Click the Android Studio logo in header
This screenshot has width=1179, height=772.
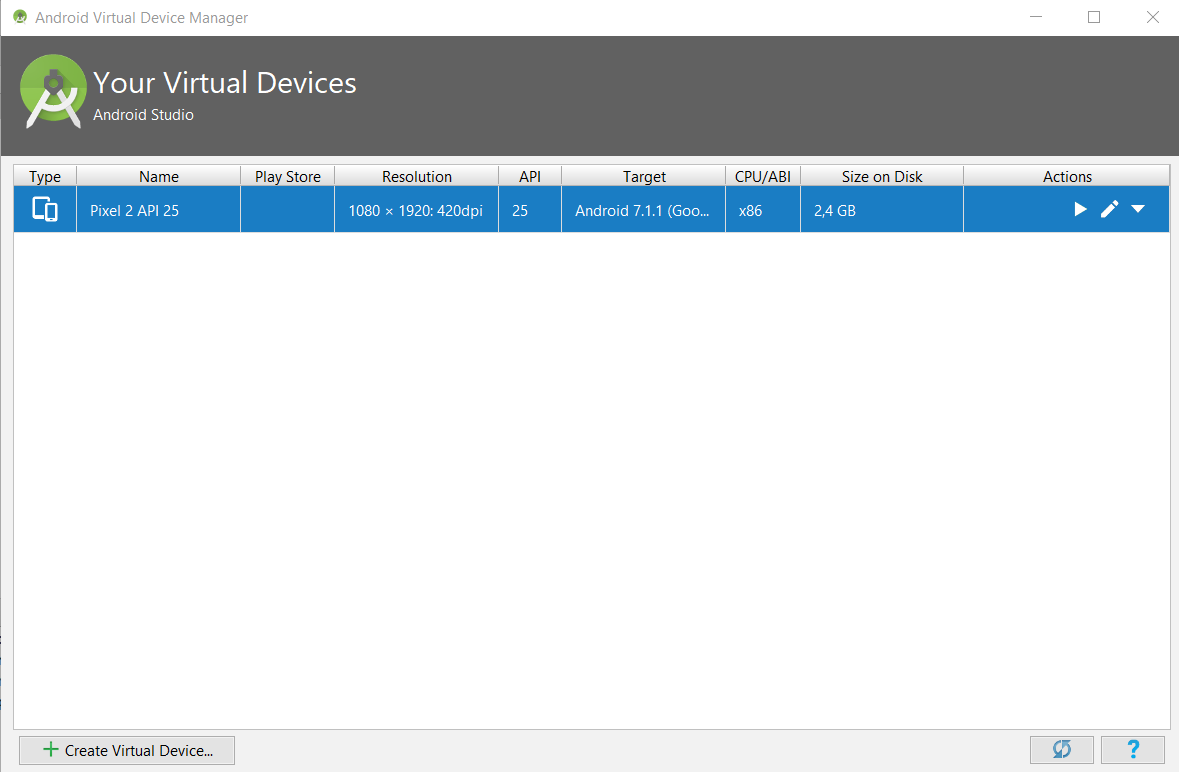click(53, 92)
